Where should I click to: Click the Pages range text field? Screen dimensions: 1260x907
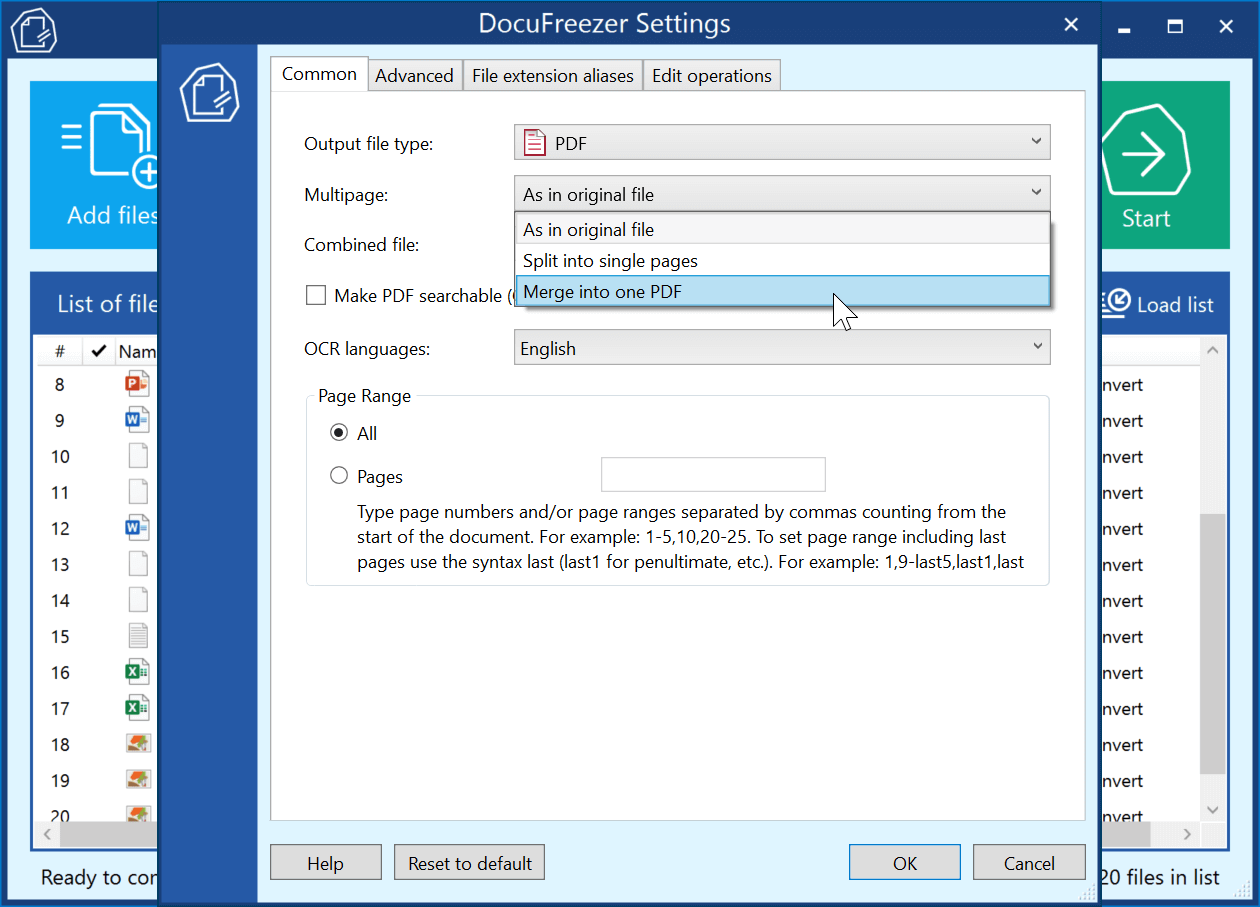pos(712,475)
